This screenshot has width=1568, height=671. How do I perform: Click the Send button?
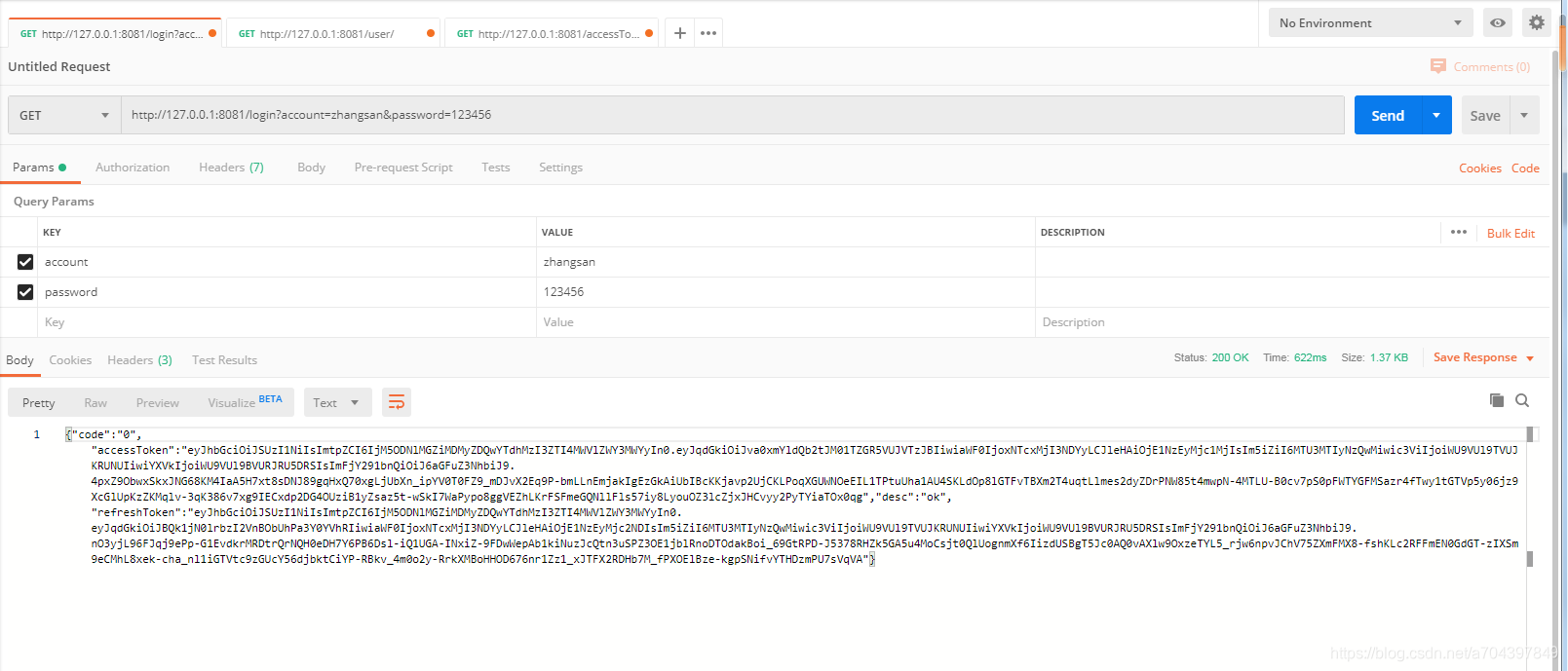coord(1388,115)
